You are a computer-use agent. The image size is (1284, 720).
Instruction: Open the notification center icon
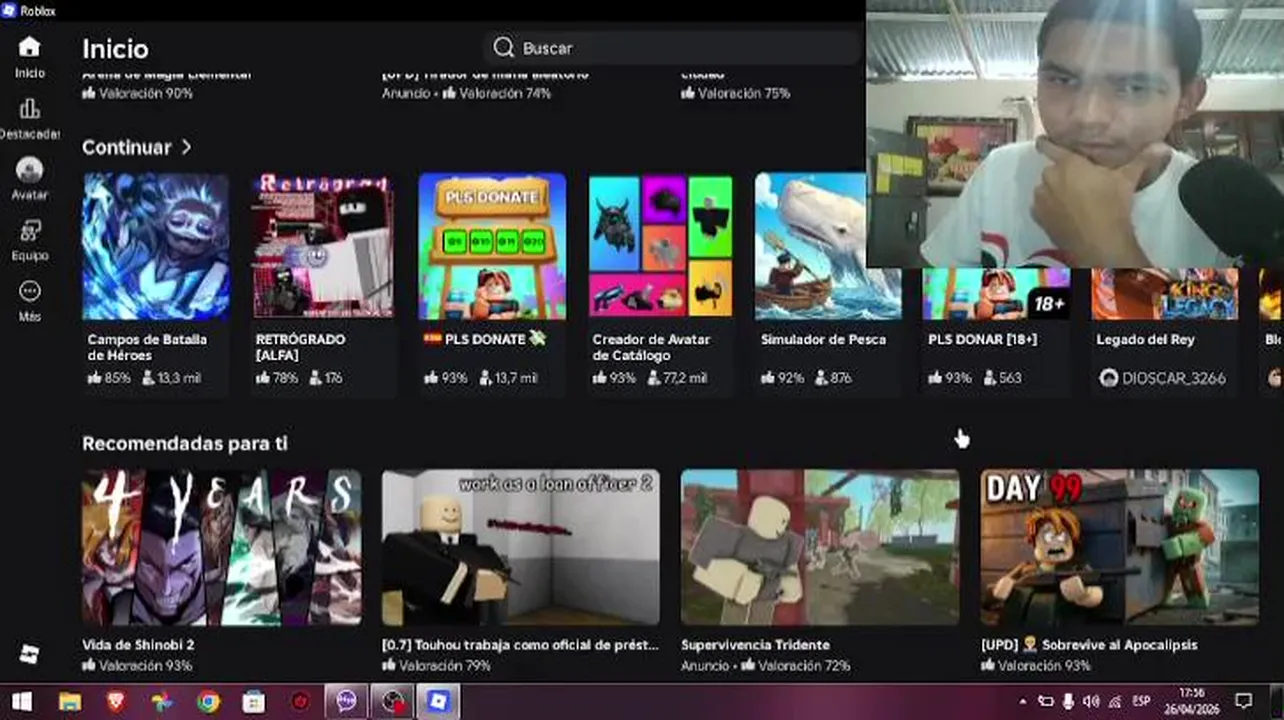(x=1243, y=702)
